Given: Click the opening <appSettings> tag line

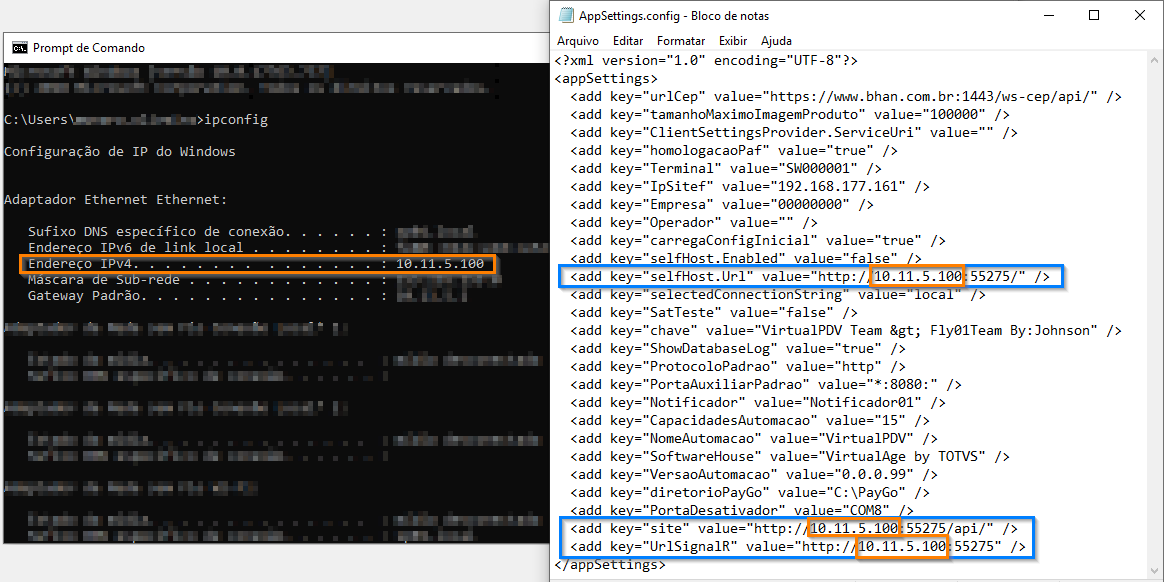Looking at the screenshot, I should [x=606, y=78].
